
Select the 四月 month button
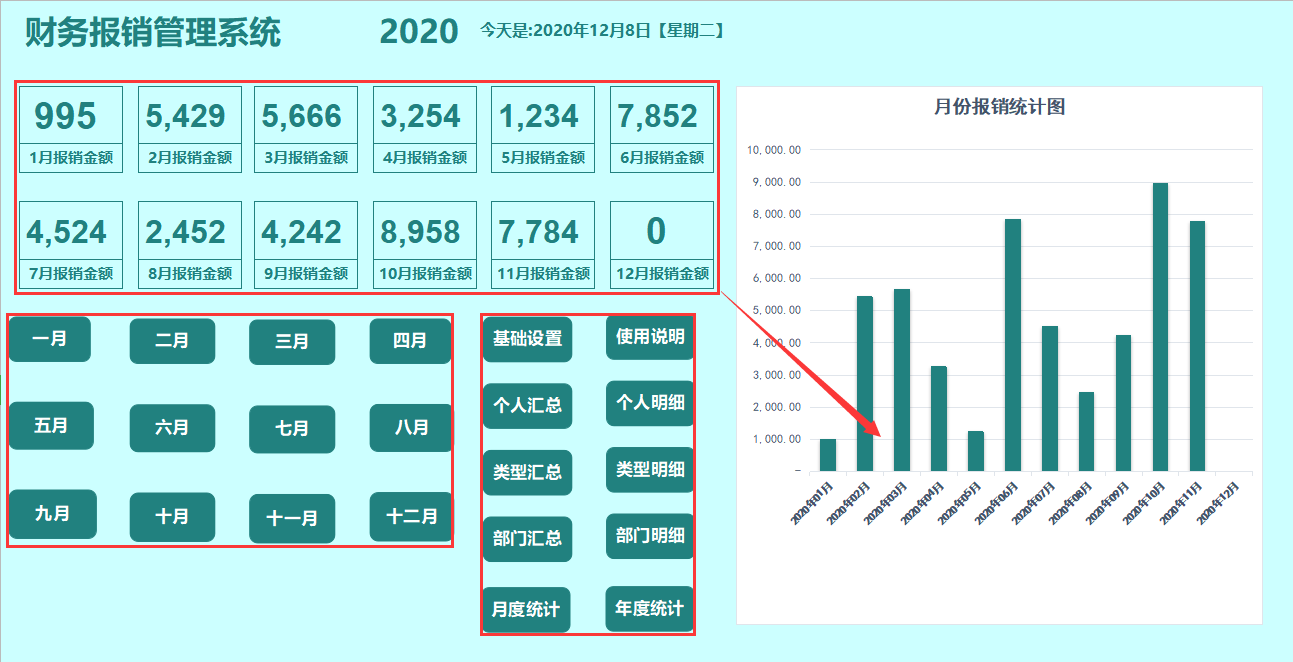410,341
